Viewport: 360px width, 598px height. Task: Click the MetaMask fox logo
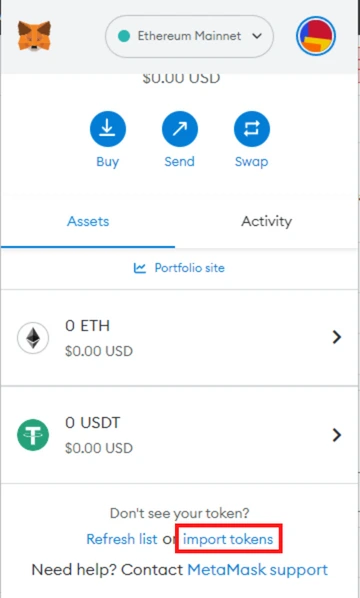(x=34, y=36)
